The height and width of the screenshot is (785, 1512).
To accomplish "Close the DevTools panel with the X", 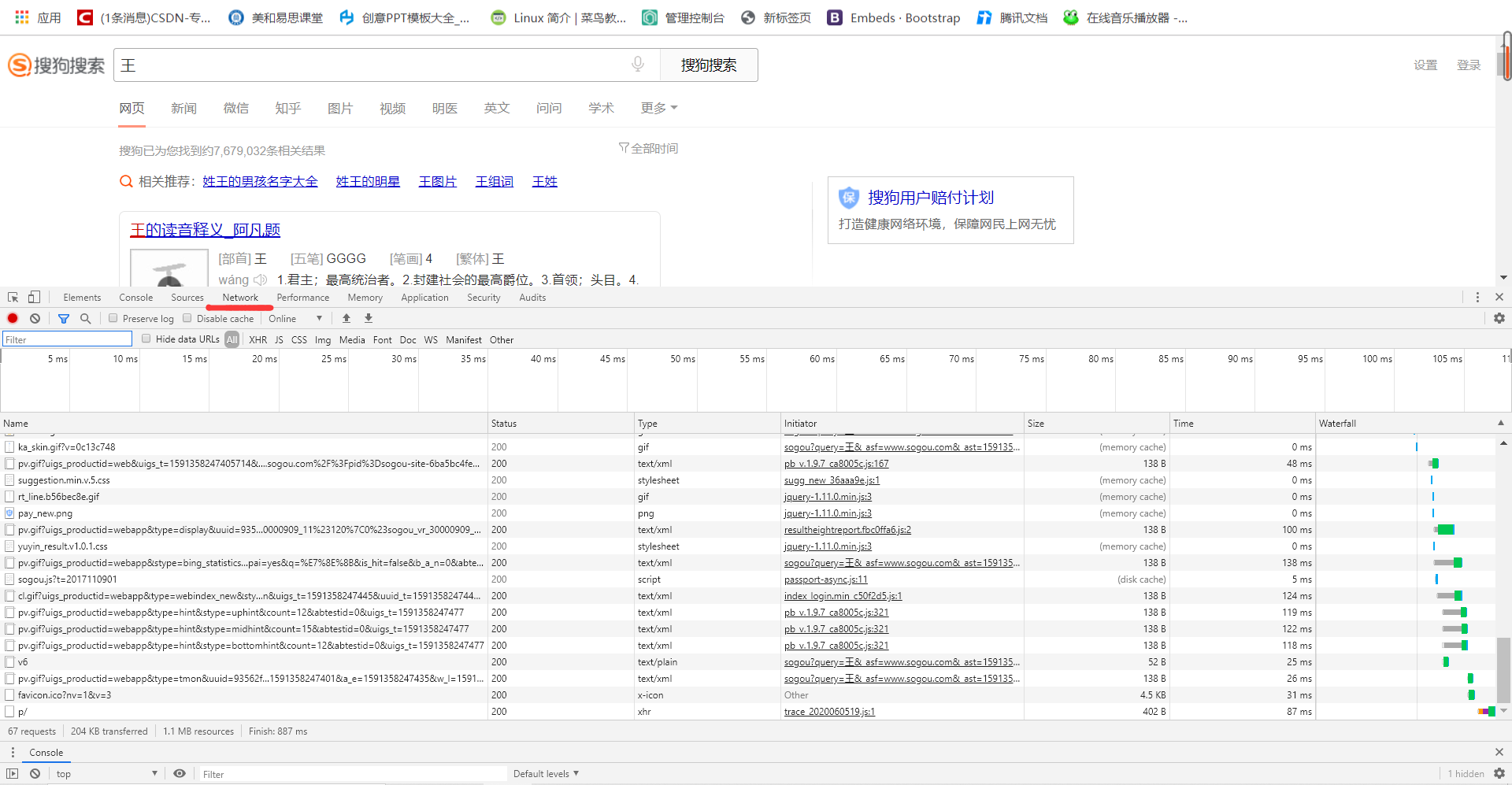I will click(x=1499, y=298).
